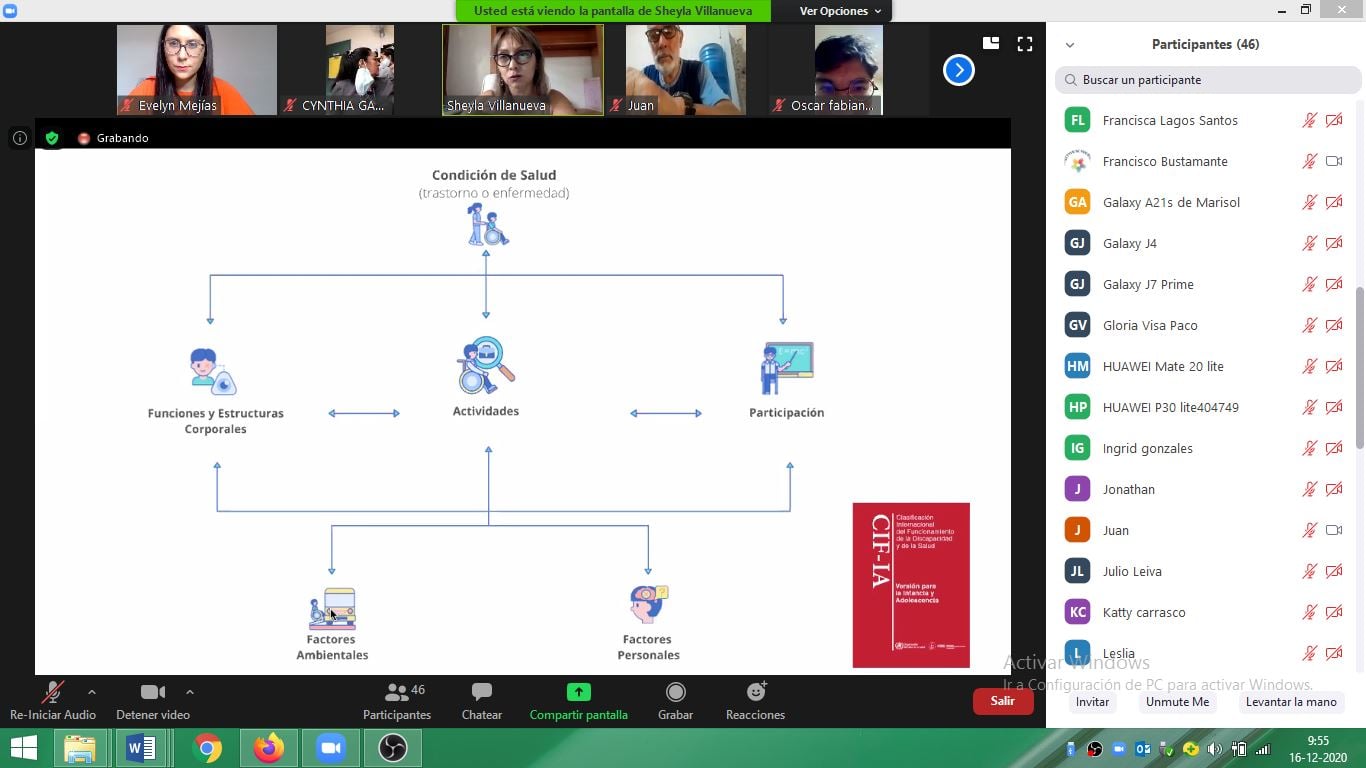Show next video thumbnails with arrow
Screen dimensions: 1366x768
(x=958, y=70)
